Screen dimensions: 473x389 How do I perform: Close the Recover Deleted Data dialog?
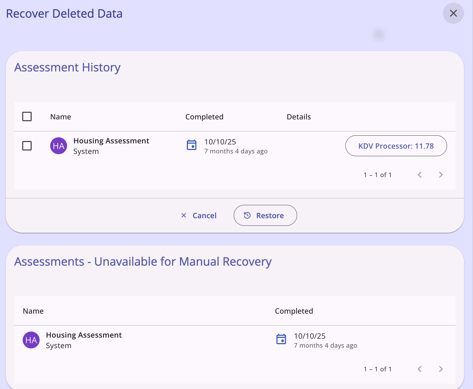453,13
